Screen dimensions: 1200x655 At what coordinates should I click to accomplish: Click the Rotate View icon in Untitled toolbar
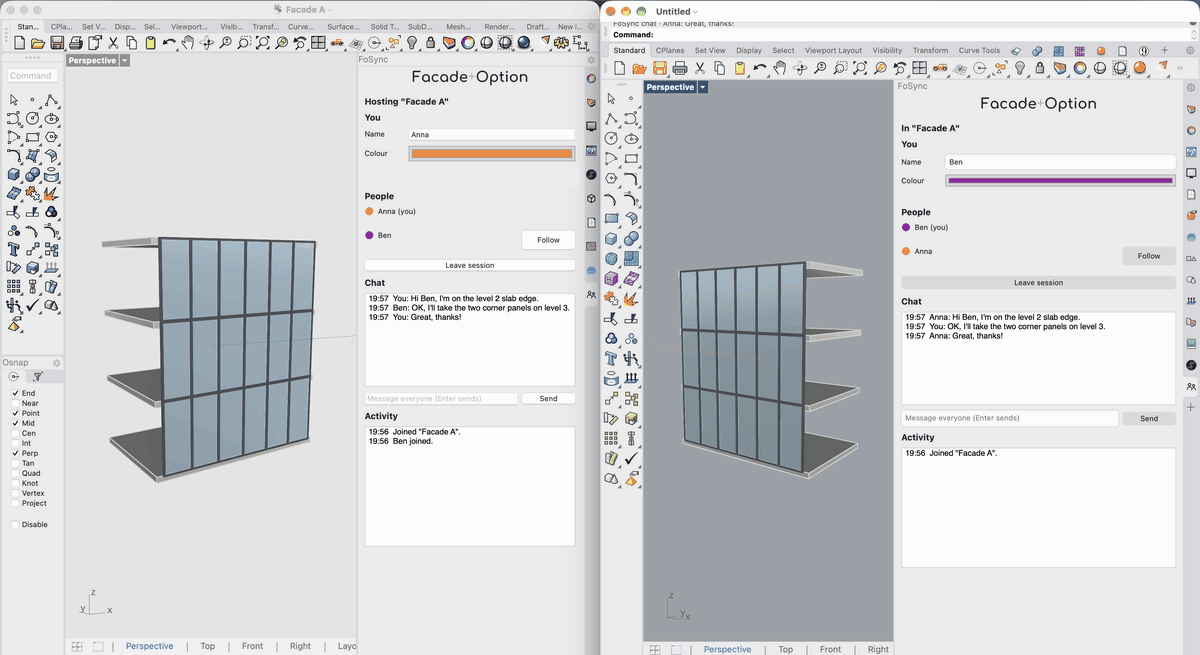(800, 68)
